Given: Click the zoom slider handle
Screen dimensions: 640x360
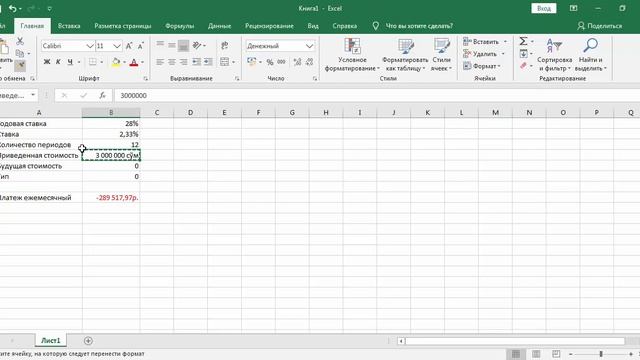Looking at the screenshot, I should coord(601,354).
